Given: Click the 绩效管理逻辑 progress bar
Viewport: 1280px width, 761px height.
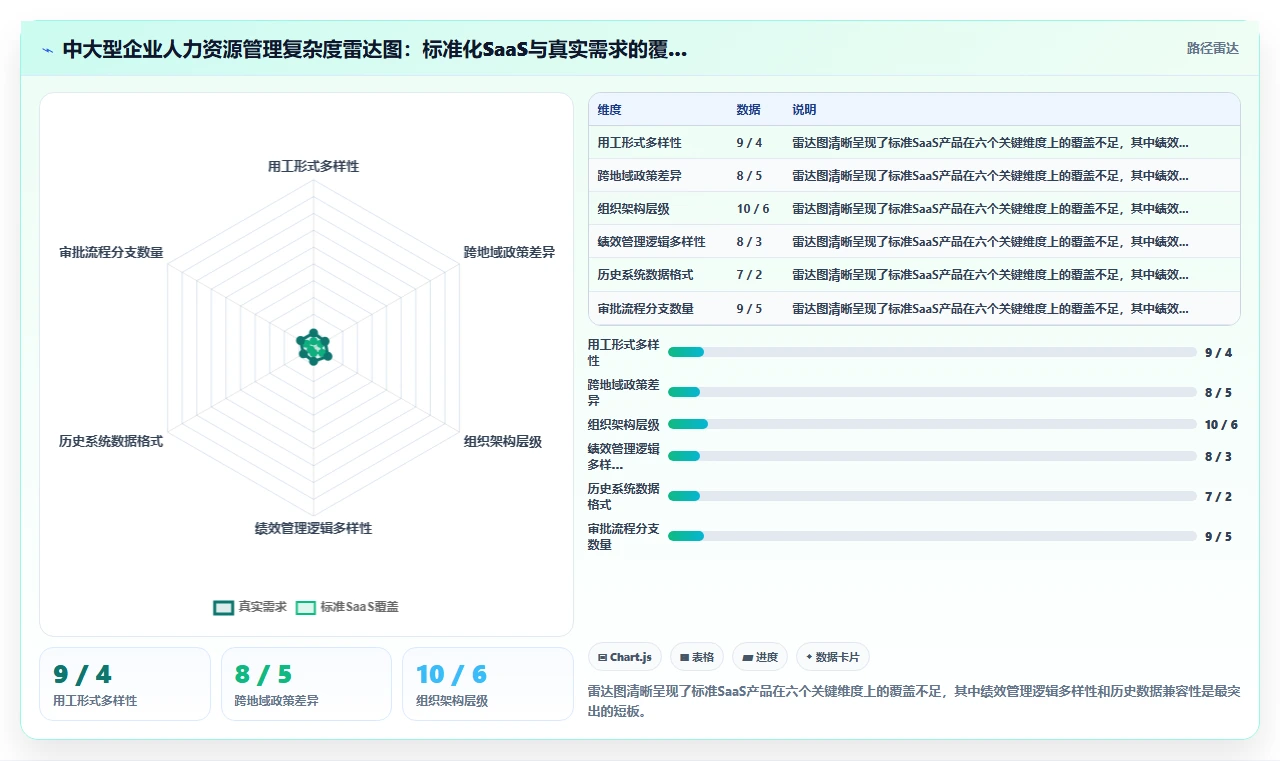Looking at the screenshot, I should (932, 456).
